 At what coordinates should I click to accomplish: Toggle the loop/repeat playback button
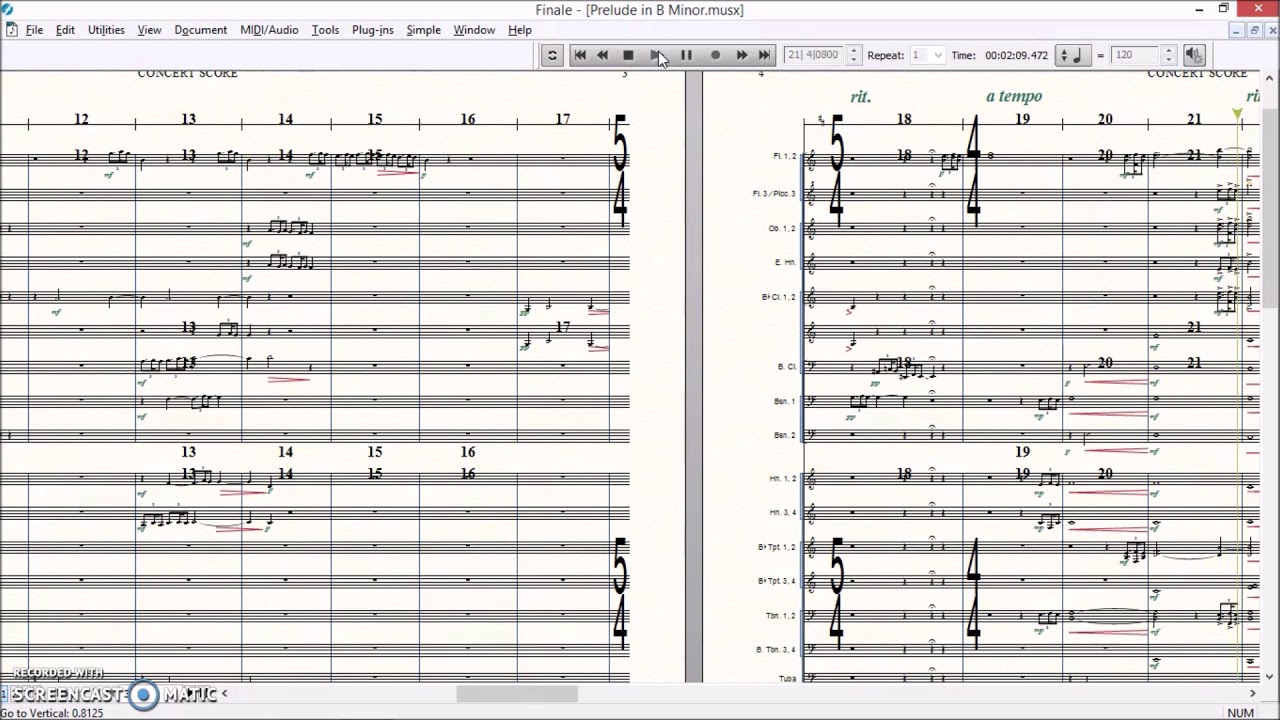coord(552,55)
